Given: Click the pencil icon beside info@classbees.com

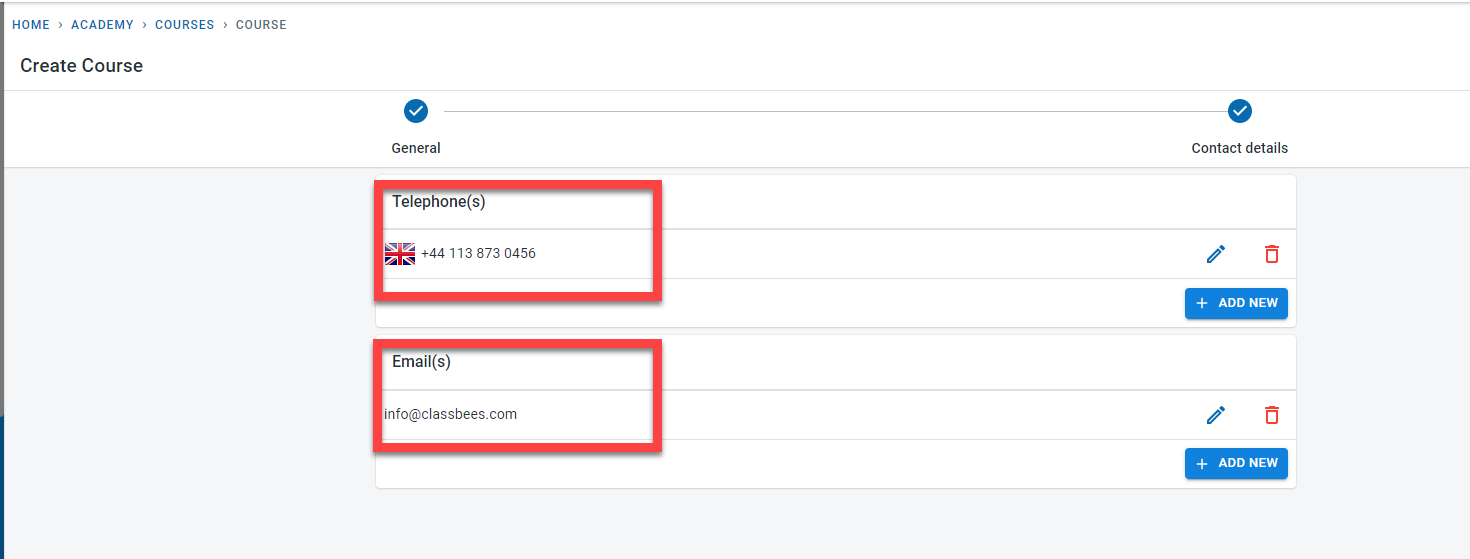Looking at the screenshot, I should [1216, 414].
